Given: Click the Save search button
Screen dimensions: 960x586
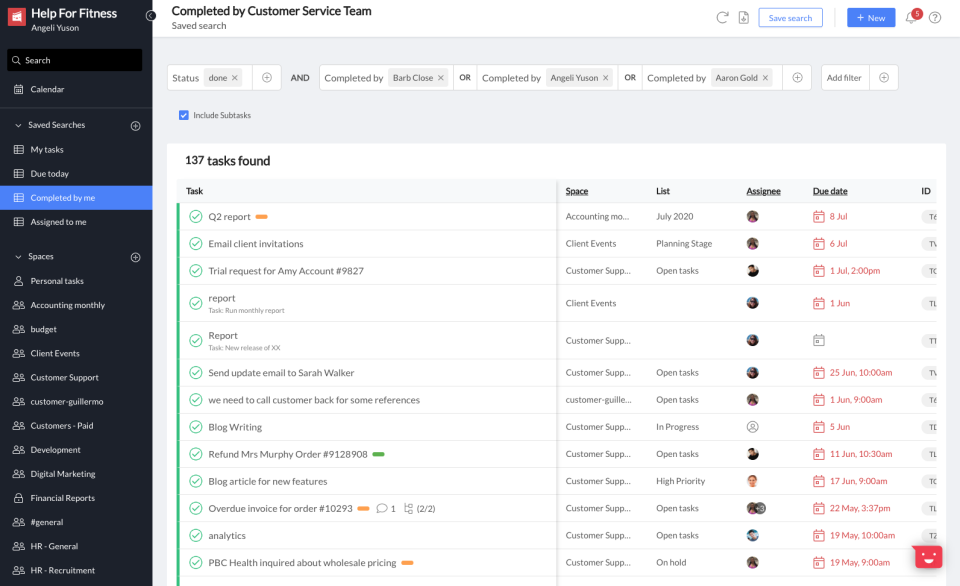Looking at the screenshot, I should (790, 18).
